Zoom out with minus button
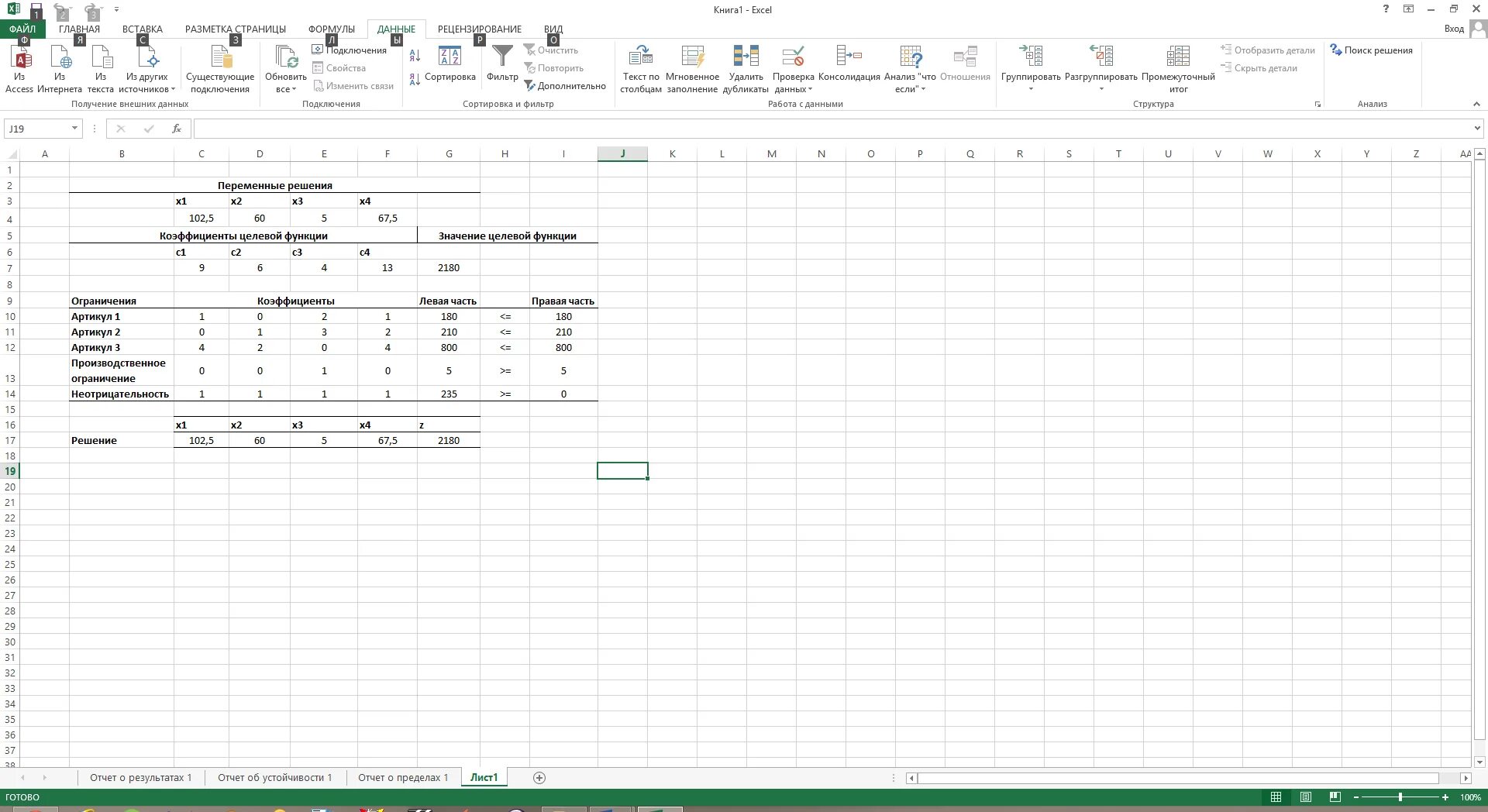This screenshot has height=812, width=1488. click(1355, 797)
